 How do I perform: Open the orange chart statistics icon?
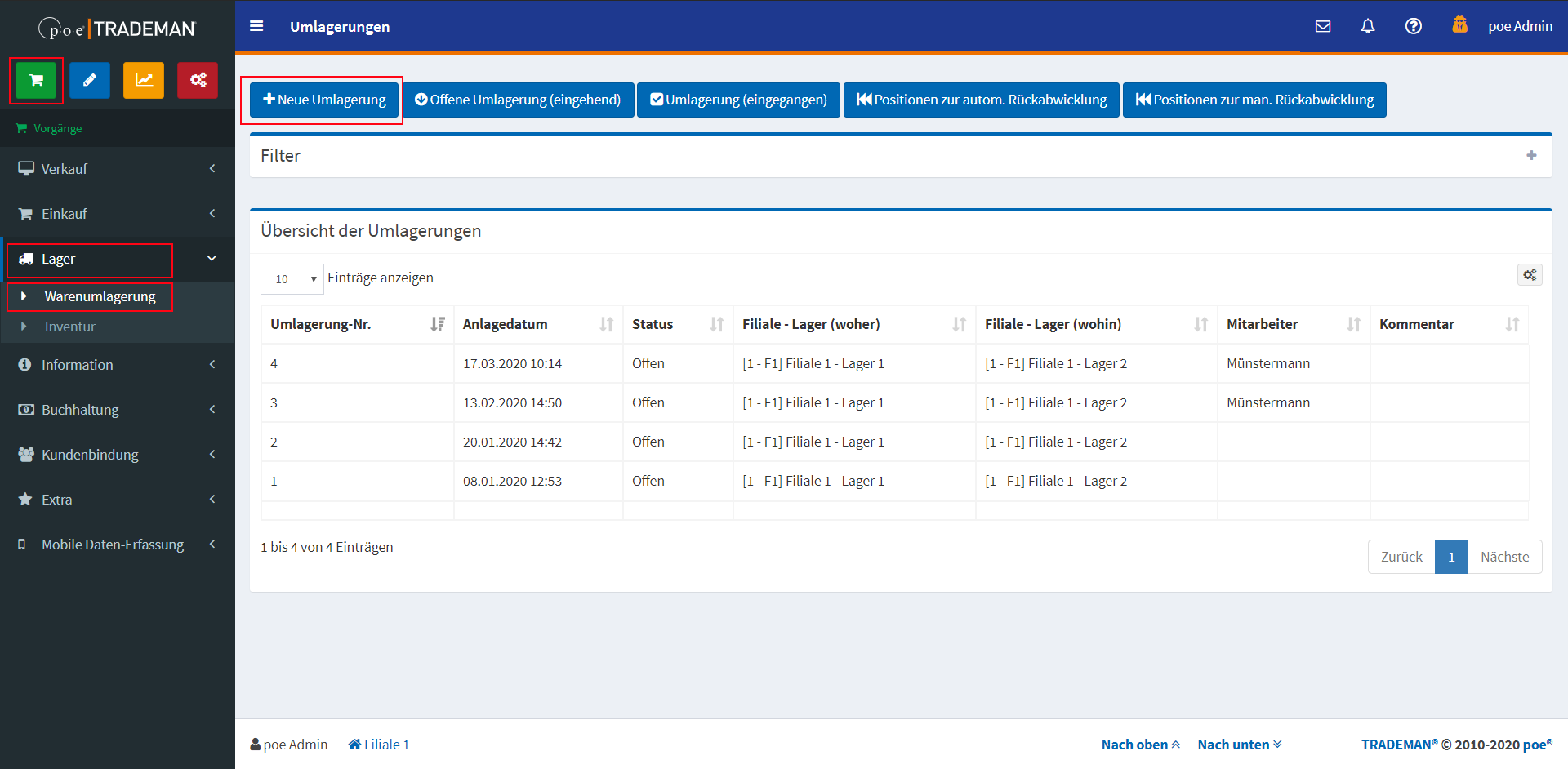144,80
